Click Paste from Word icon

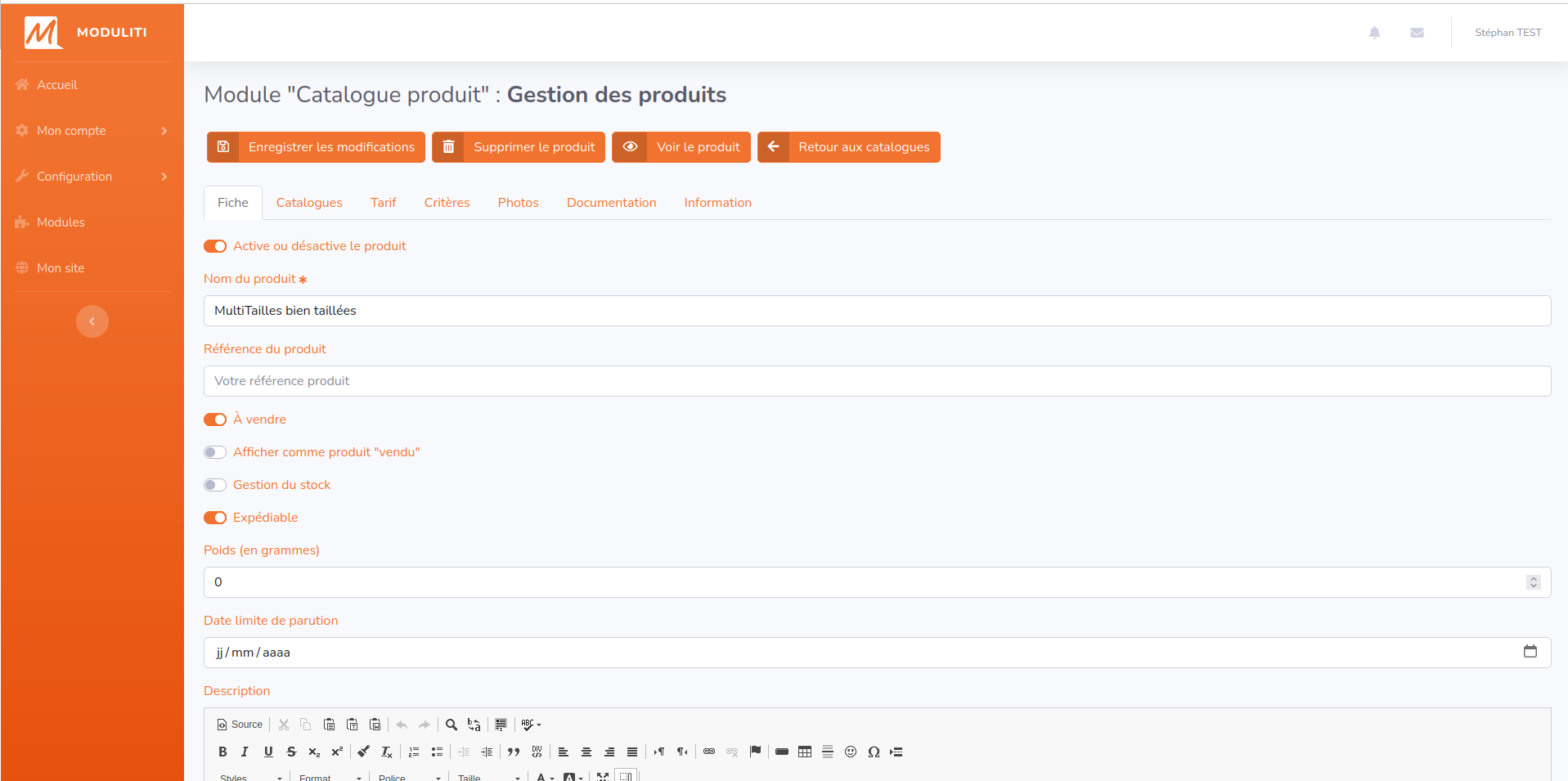click(x=375, y=725)
